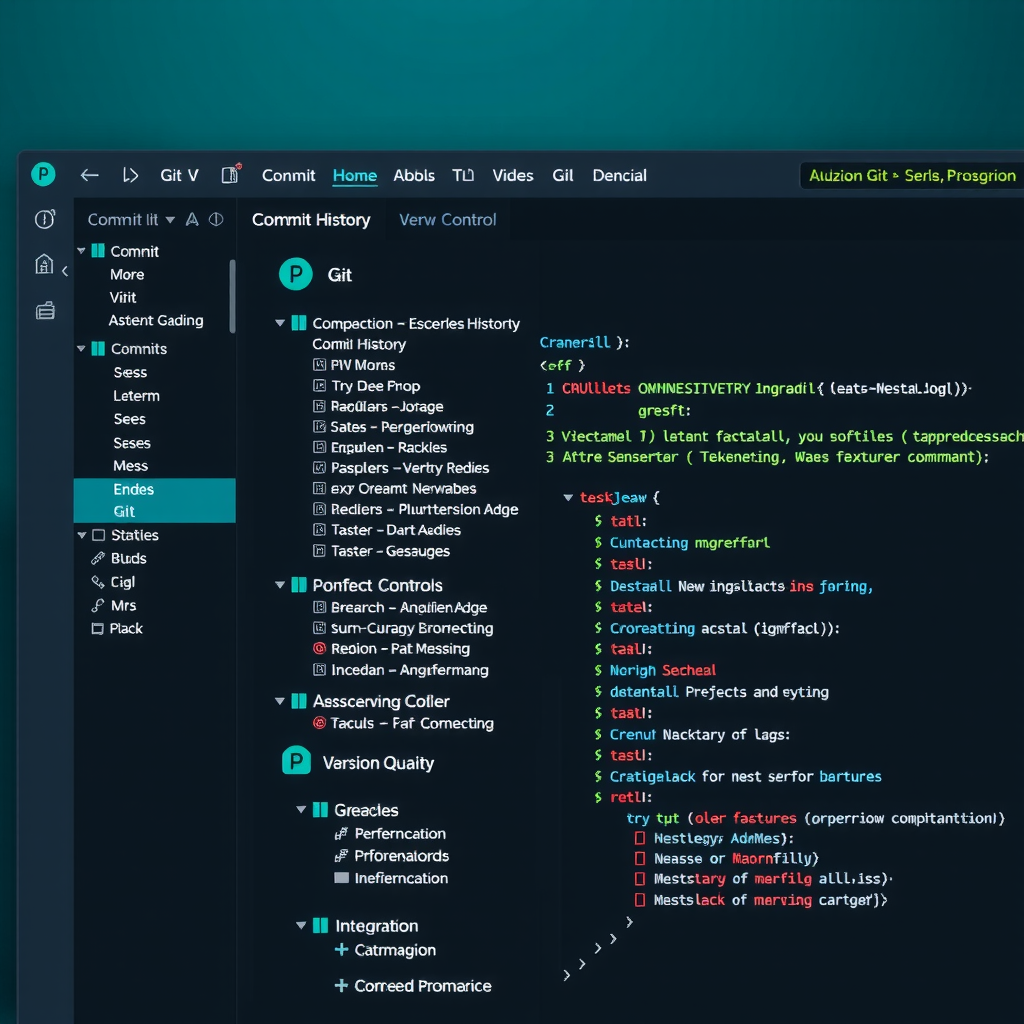Open the Verw Control tab
Screen dimensions: 1024x1024
point(447,219)
